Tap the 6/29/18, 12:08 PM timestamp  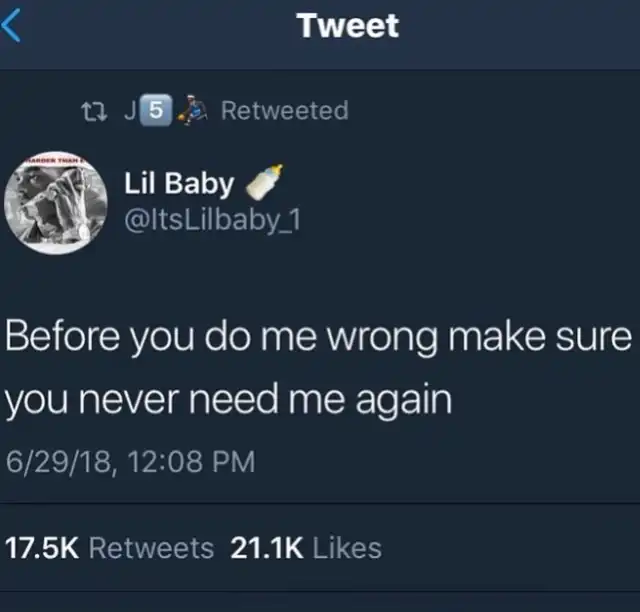click(x=131, y=462)
